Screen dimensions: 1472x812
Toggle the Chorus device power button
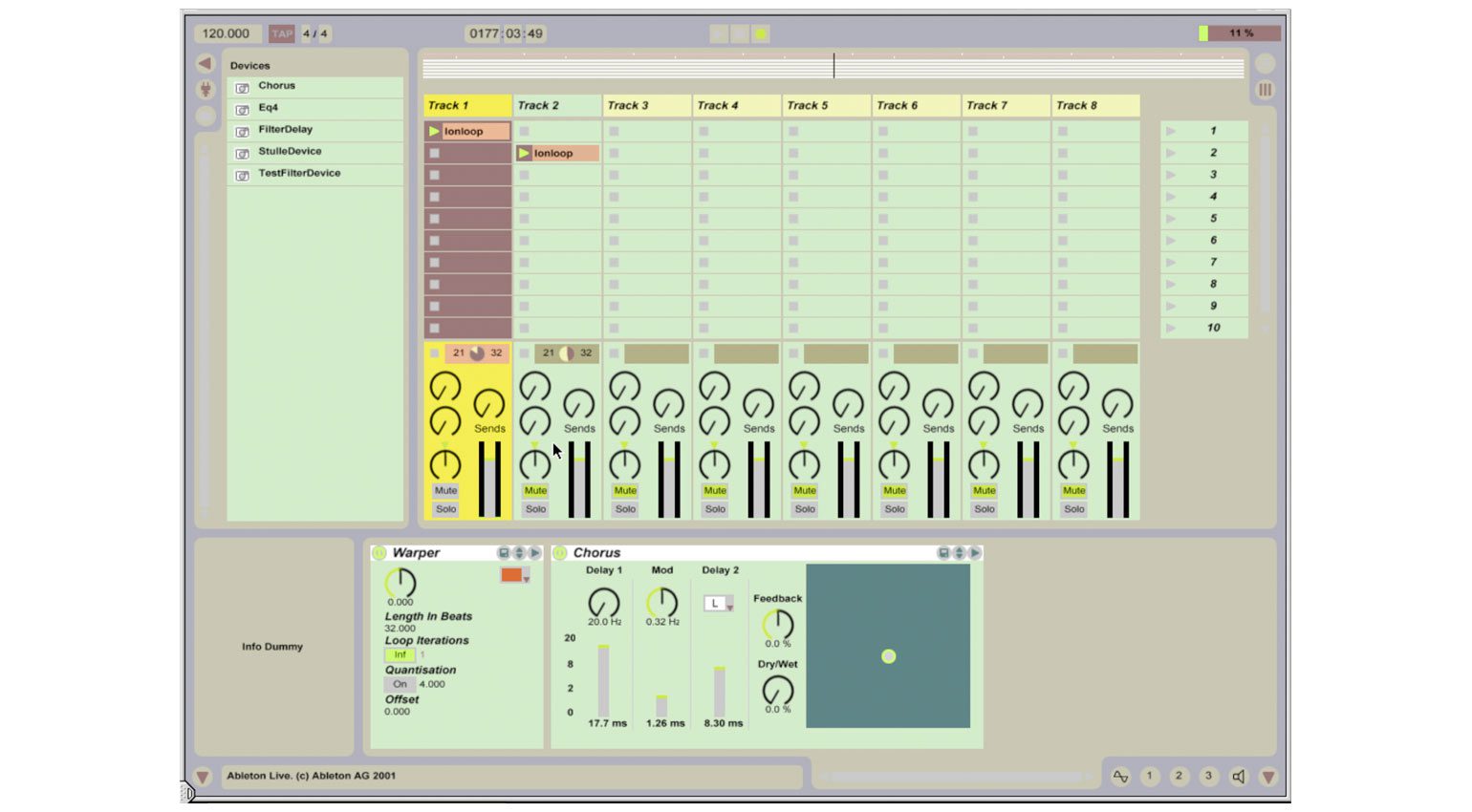pos(560,553)
